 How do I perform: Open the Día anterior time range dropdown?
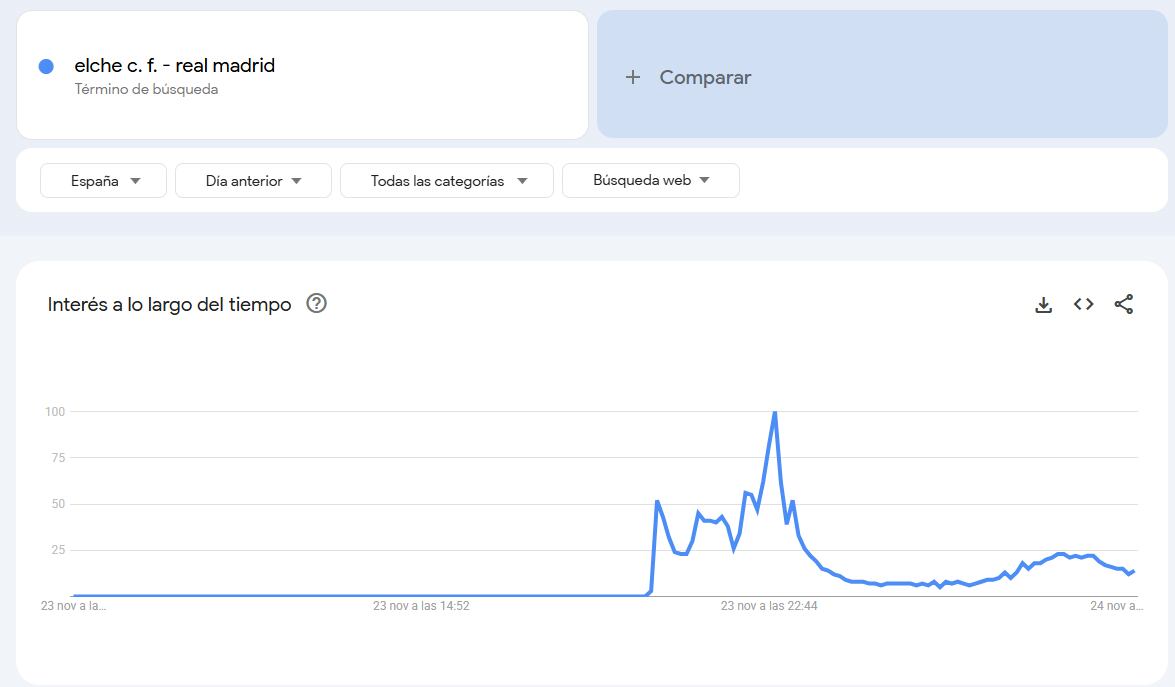coord(253,180)
